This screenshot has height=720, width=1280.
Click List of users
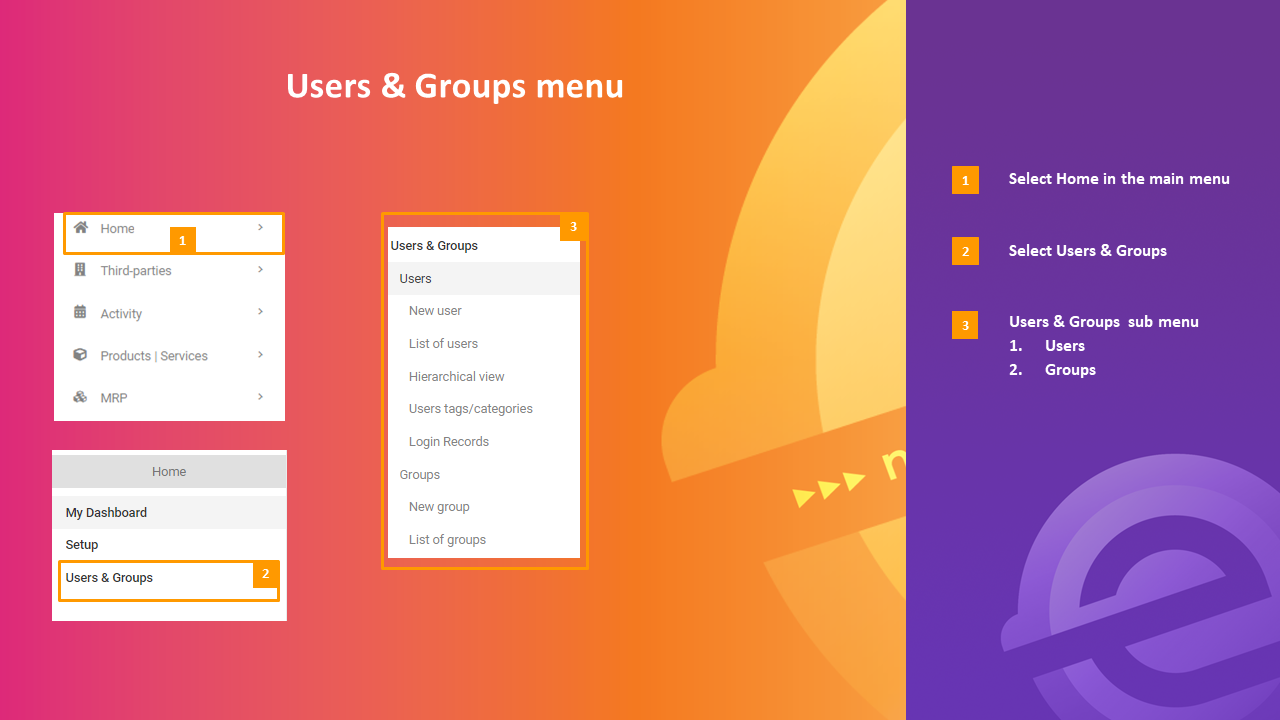click(443, 343)
